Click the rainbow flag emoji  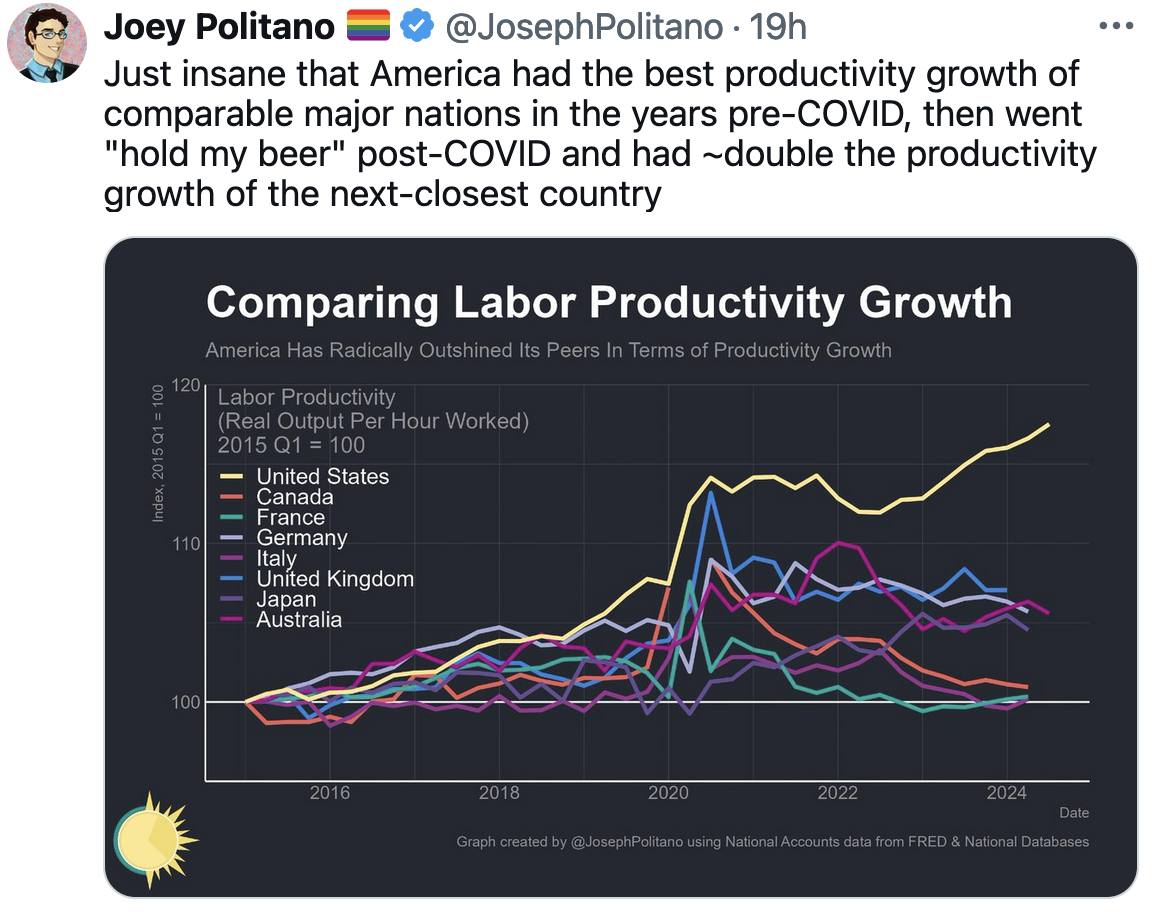tap(367, 28)
